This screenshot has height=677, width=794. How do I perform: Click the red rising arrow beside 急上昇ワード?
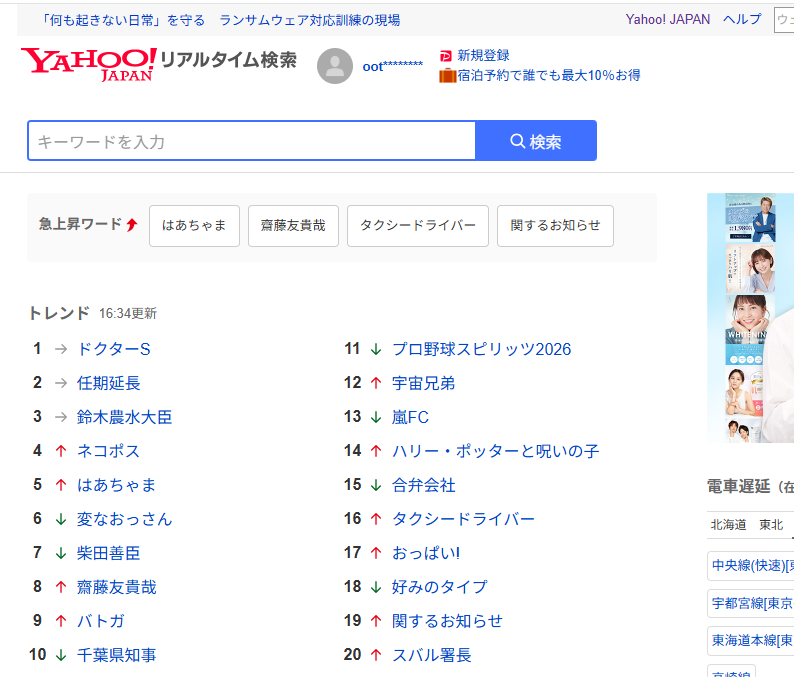pyautogui.click(x=132, y=225)
